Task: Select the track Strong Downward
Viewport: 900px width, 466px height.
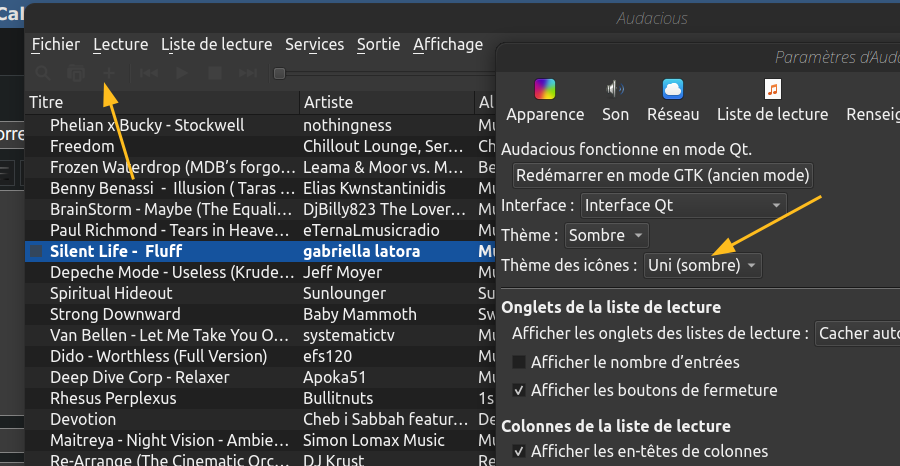Action: click(115, 314)
